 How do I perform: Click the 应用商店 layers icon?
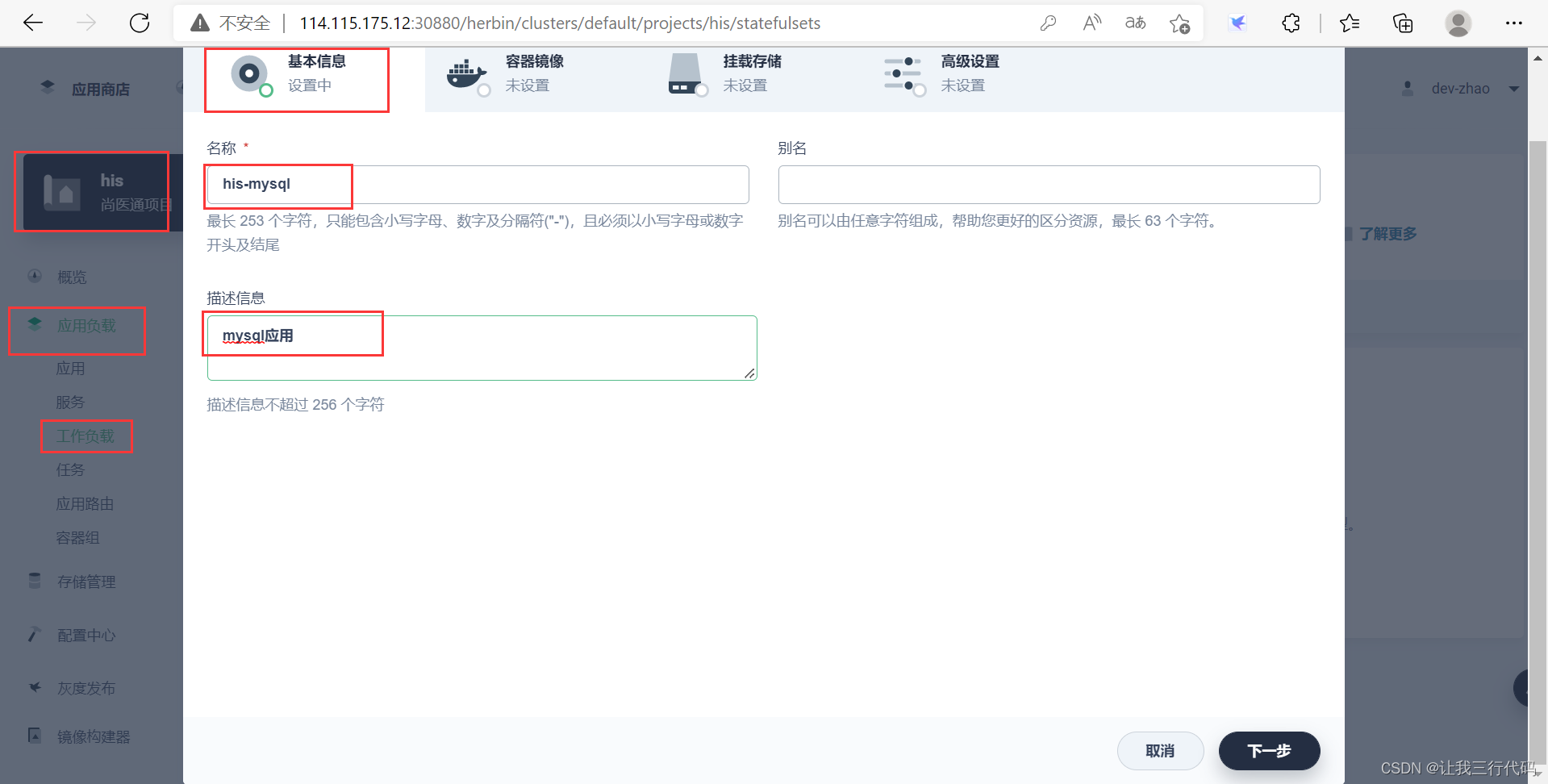click(48, 87)
